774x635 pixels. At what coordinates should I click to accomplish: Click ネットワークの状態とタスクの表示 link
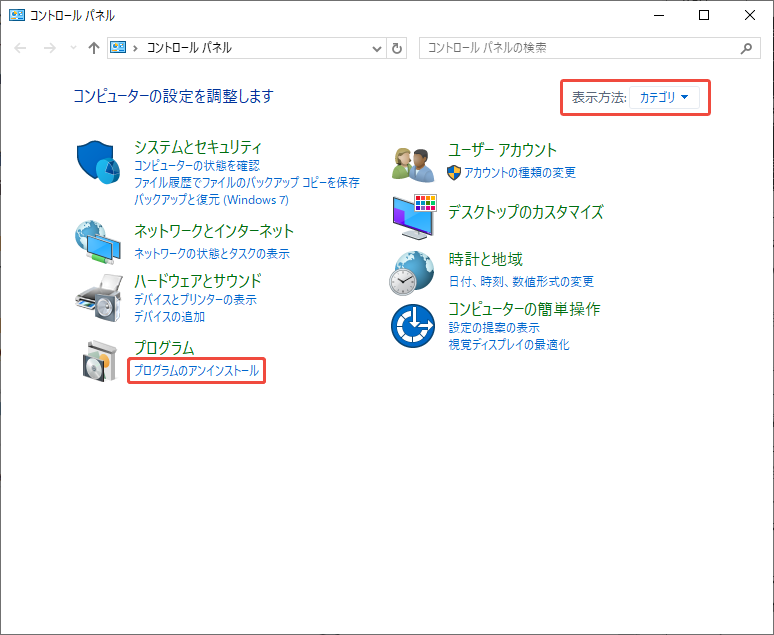pyautogui.click(x=212, y=254)
